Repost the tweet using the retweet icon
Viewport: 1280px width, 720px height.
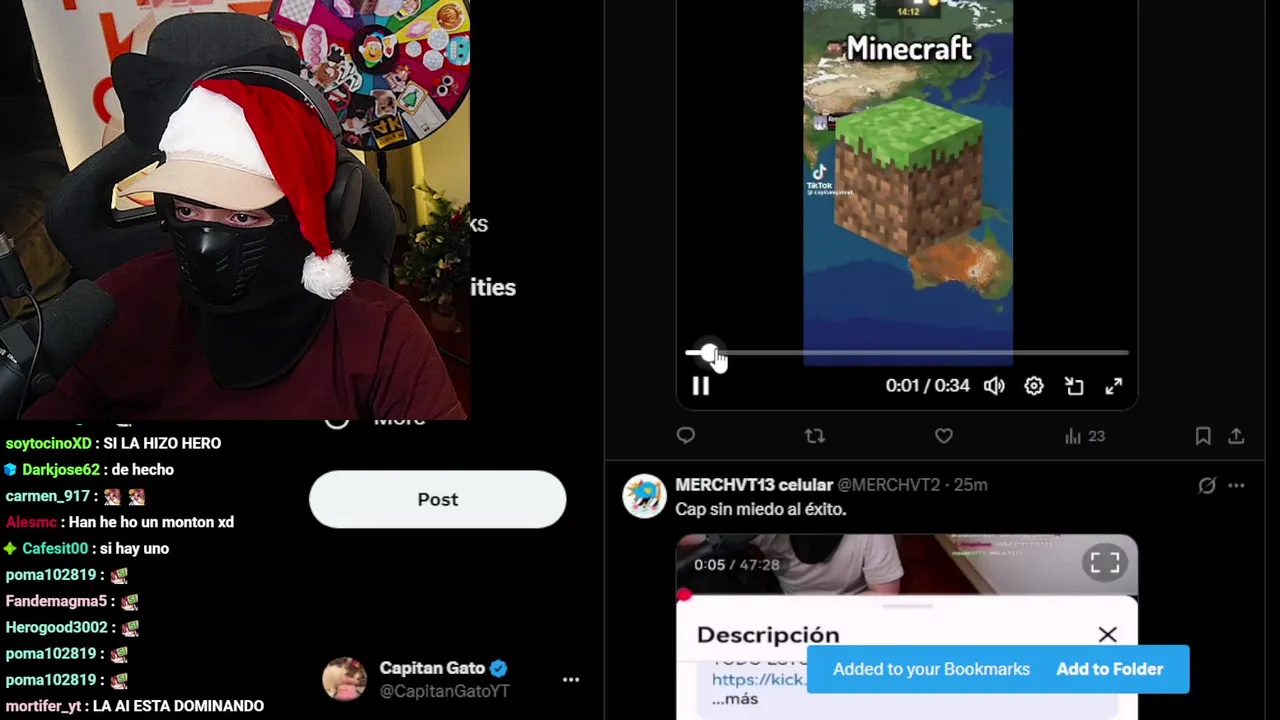815,435
